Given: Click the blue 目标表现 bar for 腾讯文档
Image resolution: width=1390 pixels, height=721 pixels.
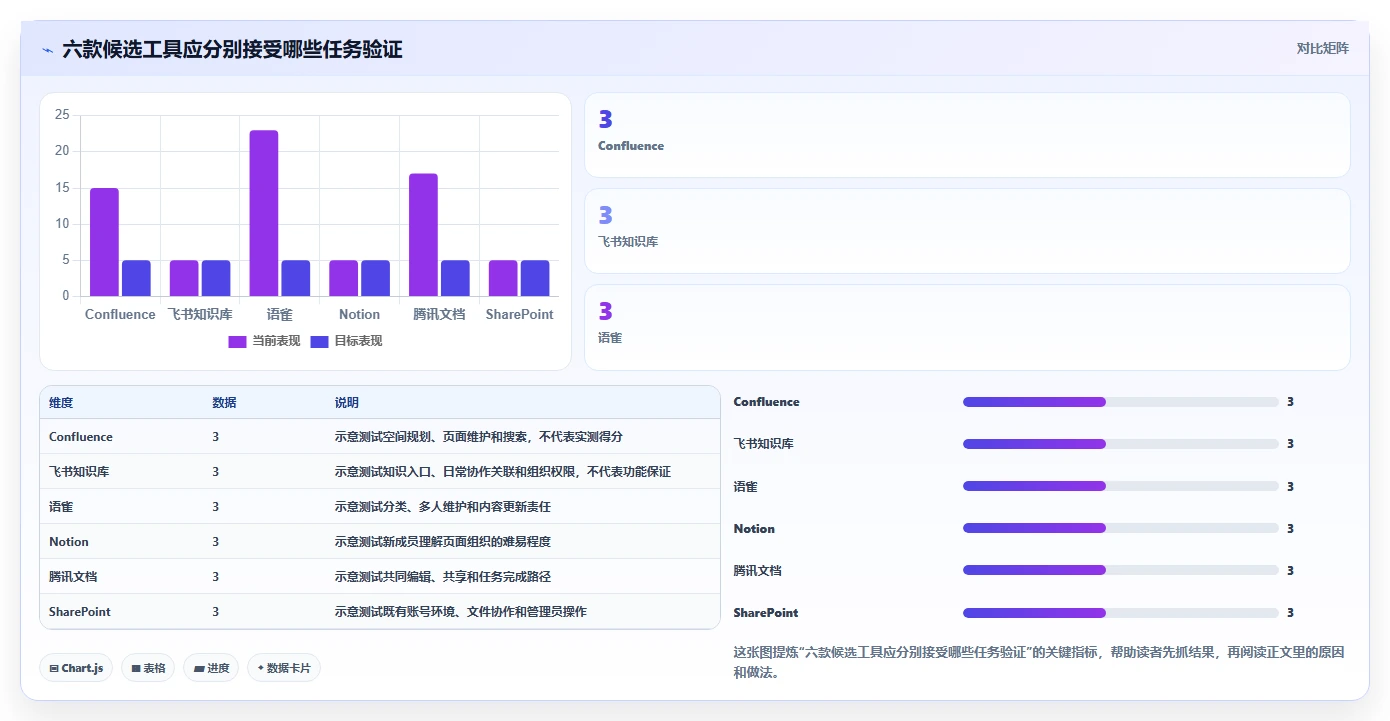Looking at the screenshot, I should pos(455,278).
